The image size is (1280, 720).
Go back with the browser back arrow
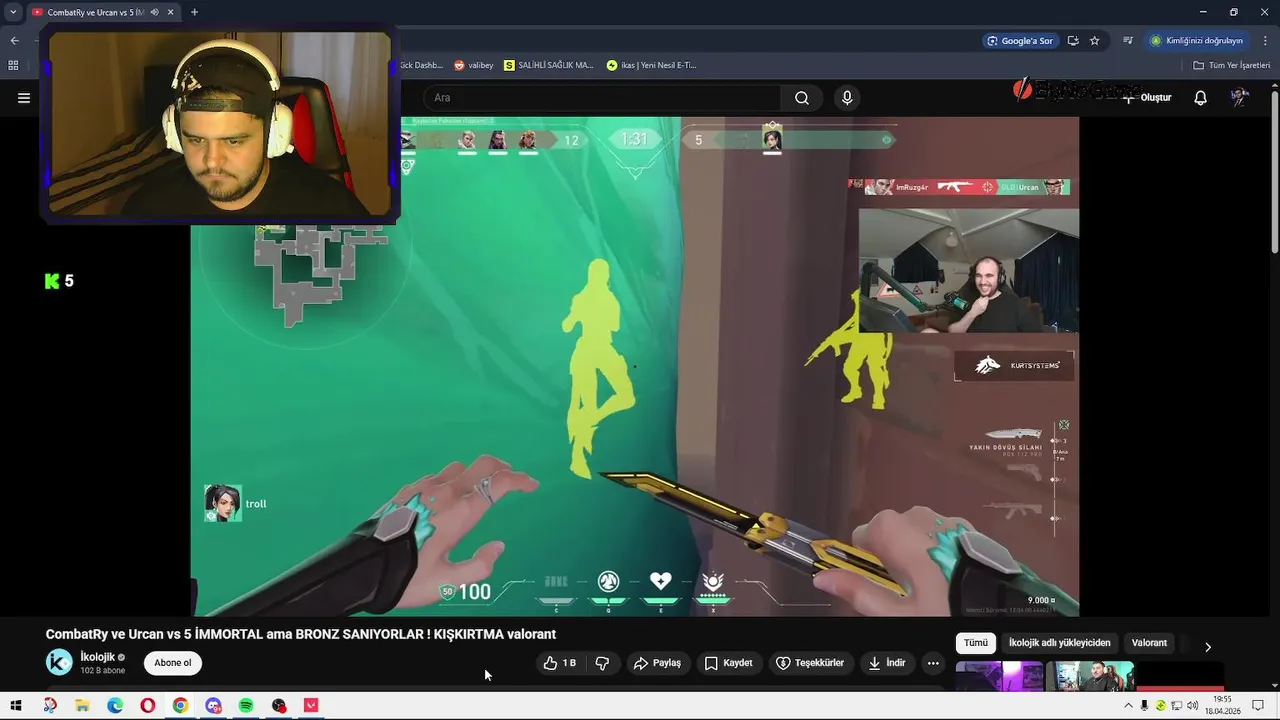14,41
